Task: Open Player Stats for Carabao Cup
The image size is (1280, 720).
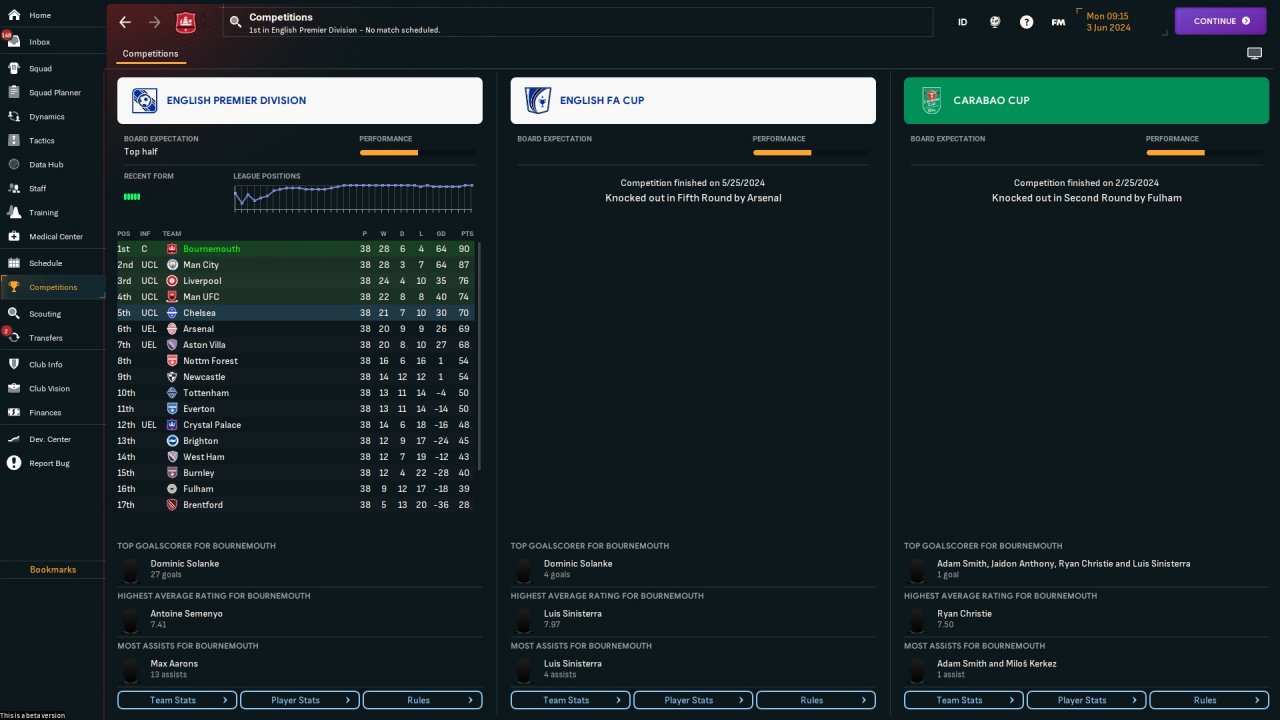Action: [x=1087, y=700]
